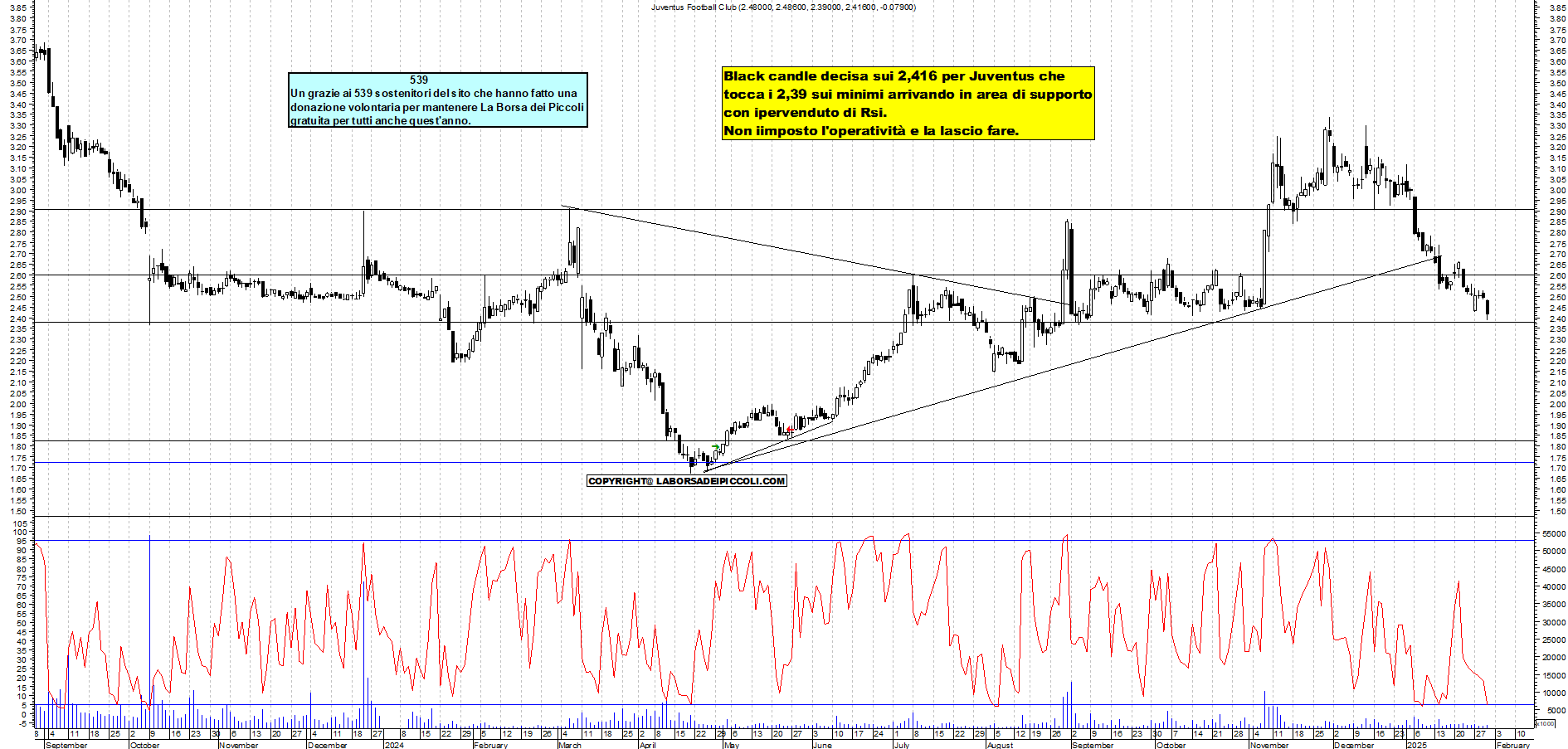This screenshot has width=1568, height=749.
Task: Click the 'May' month label
Action: pyautogui.click(x=731, y=745)
